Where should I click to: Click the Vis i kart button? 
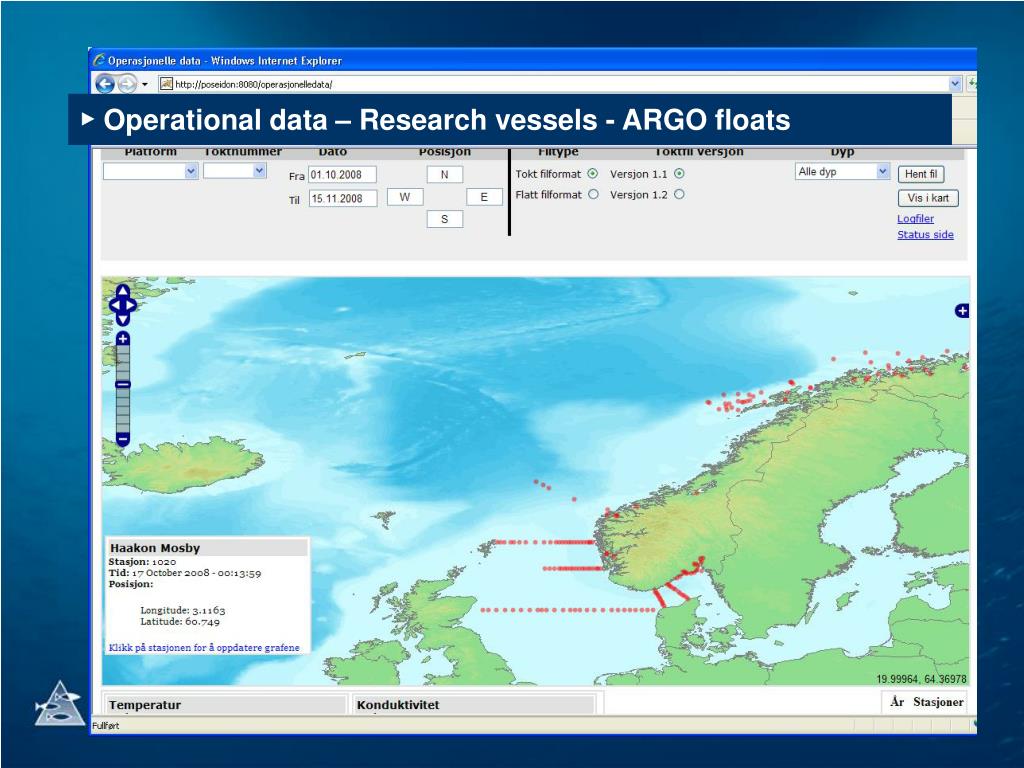[928, 198]
